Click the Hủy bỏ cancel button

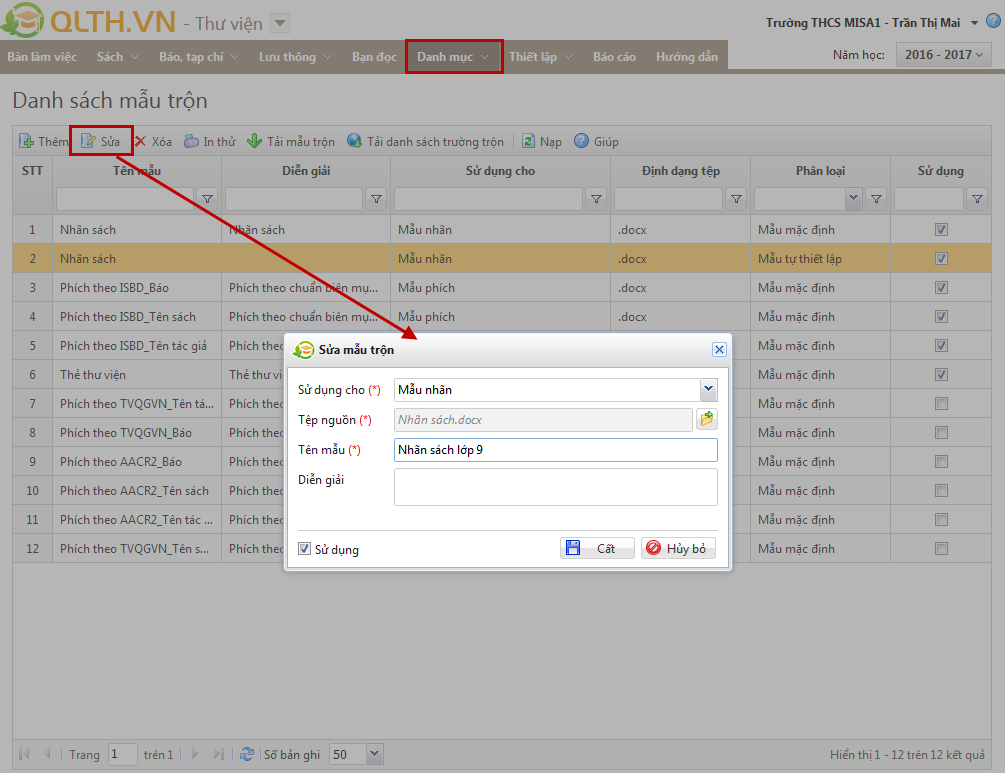678,548
